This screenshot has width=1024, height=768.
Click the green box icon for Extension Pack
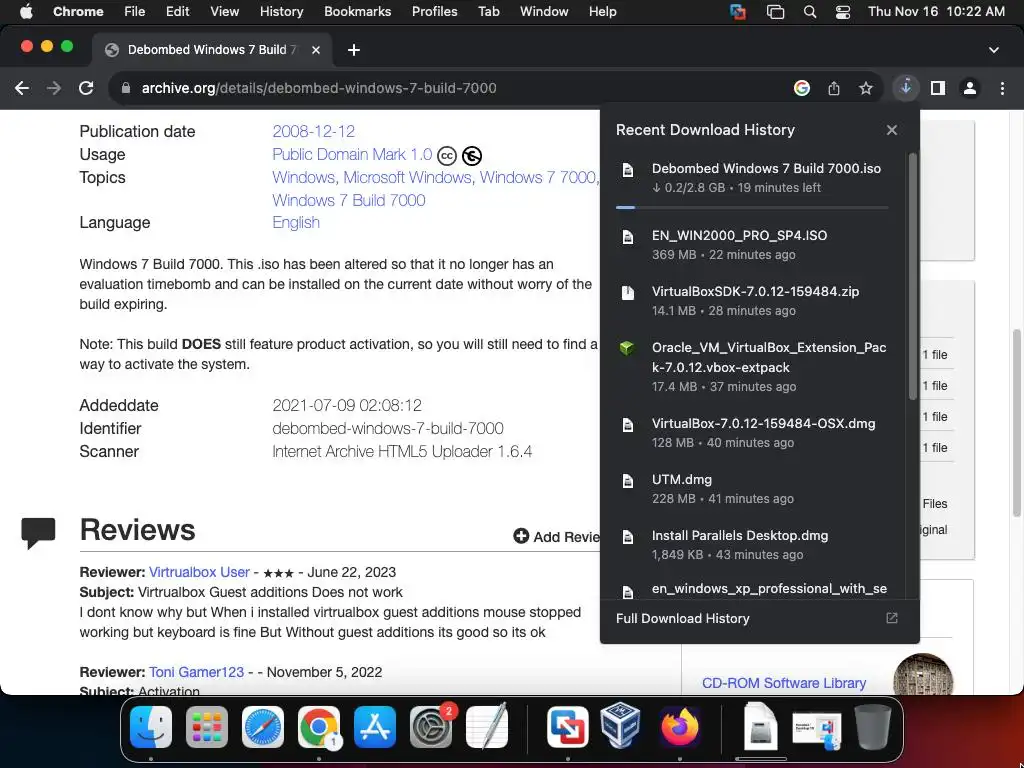pos(627,348)
